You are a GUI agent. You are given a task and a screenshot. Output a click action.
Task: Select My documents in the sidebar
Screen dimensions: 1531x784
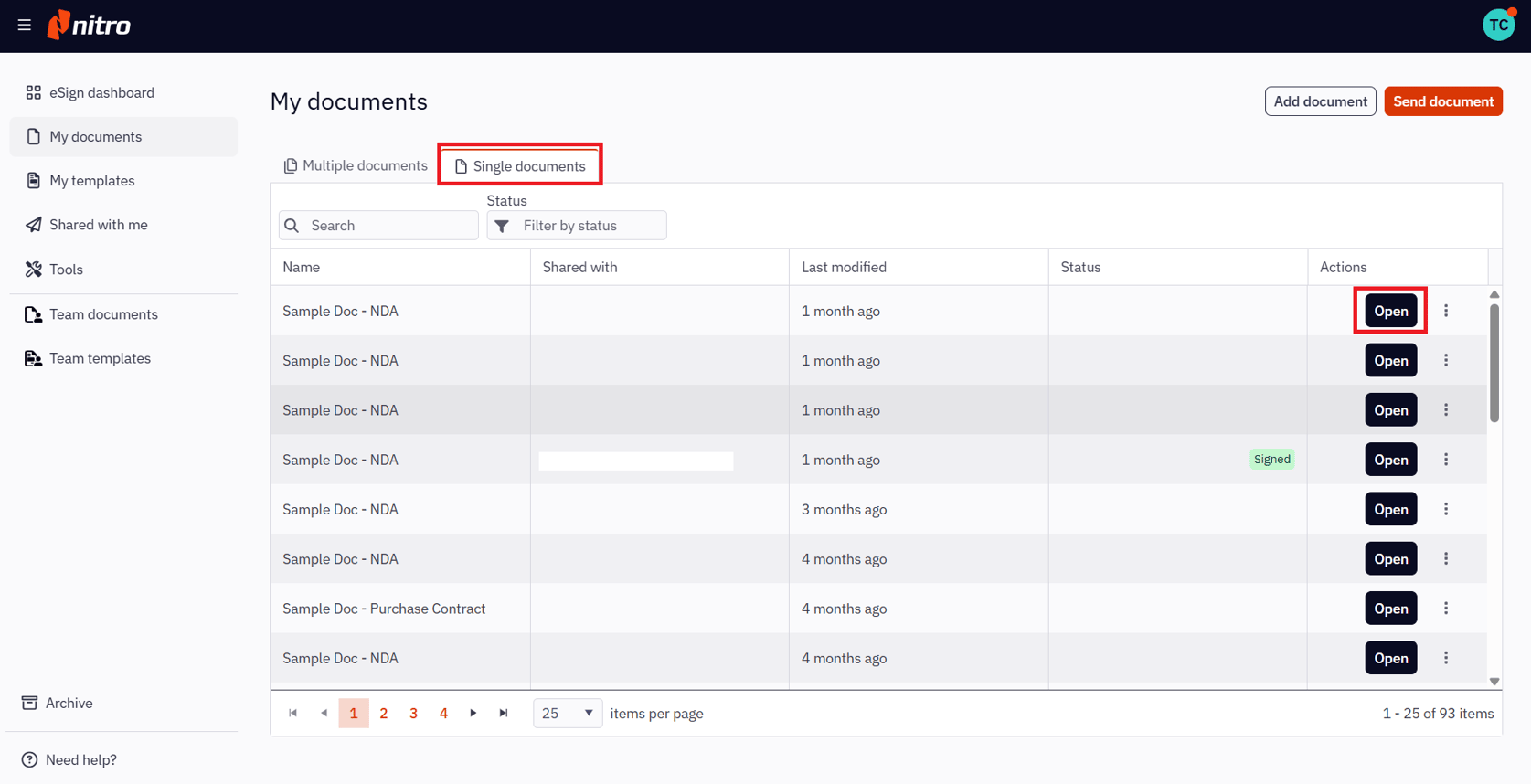pyautogui.click(x=123, y=137)
